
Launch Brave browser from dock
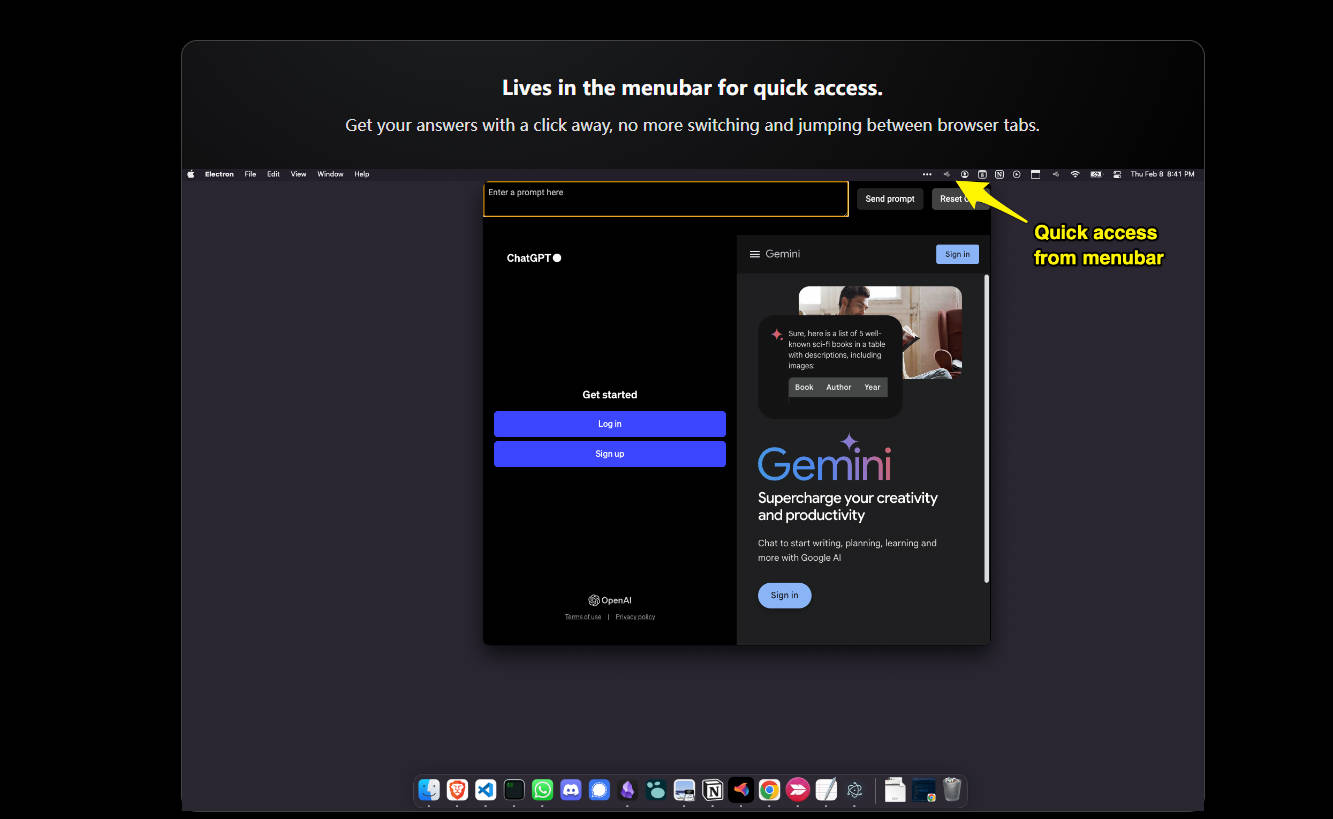pyautogui.click(x=457, y=790)
